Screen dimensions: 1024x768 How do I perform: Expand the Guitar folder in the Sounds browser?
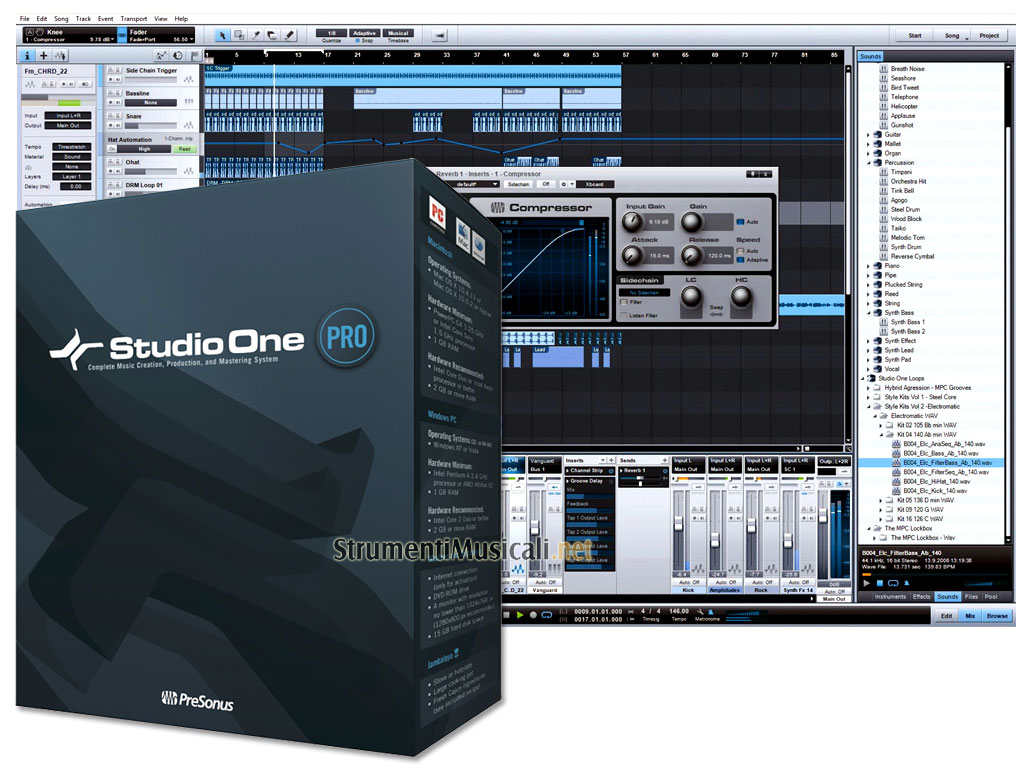click(x=868, y=134)
